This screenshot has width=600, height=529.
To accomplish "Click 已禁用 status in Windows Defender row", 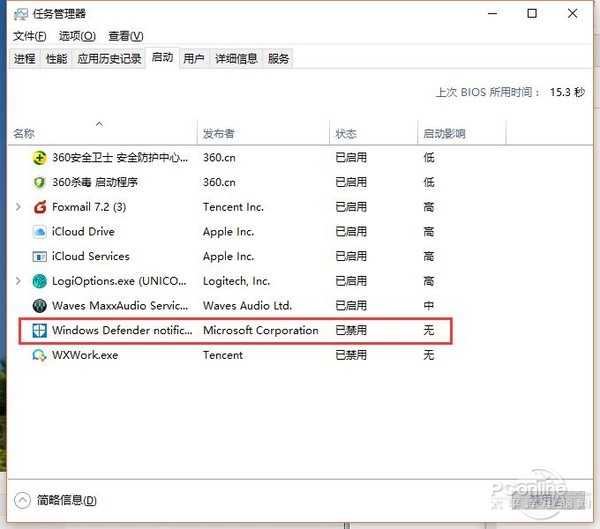I will tap(351, 330).
